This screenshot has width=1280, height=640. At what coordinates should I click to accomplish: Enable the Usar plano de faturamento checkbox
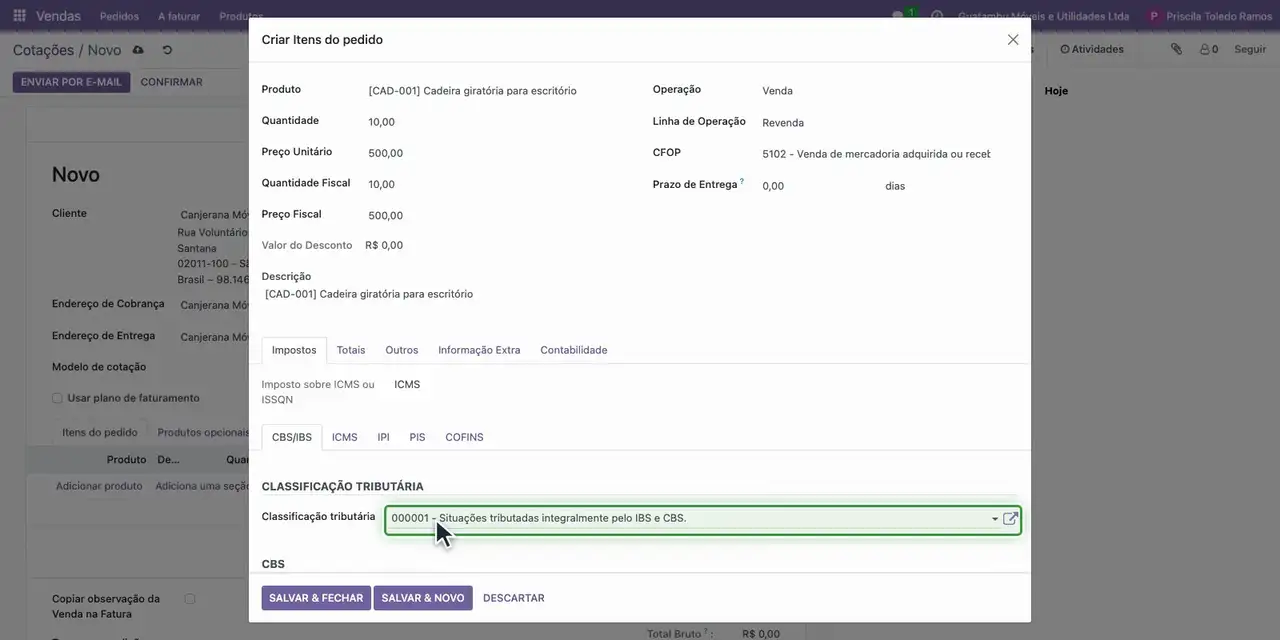[57, 398]
